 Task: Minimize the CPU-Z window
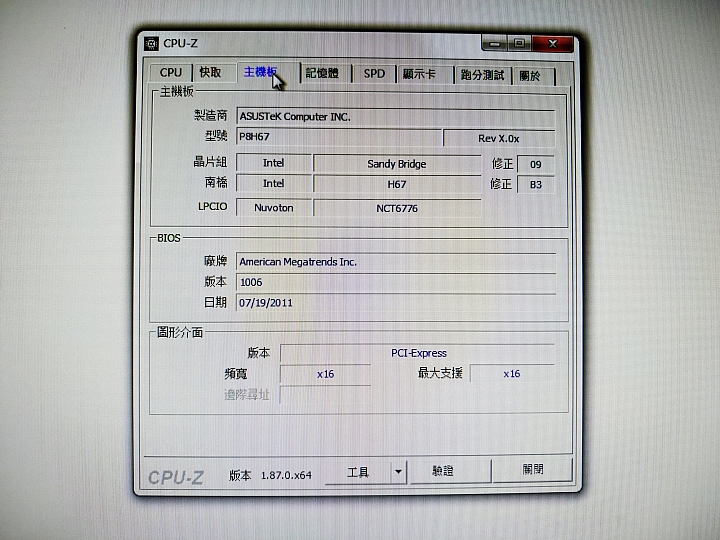tap(495, 44)
